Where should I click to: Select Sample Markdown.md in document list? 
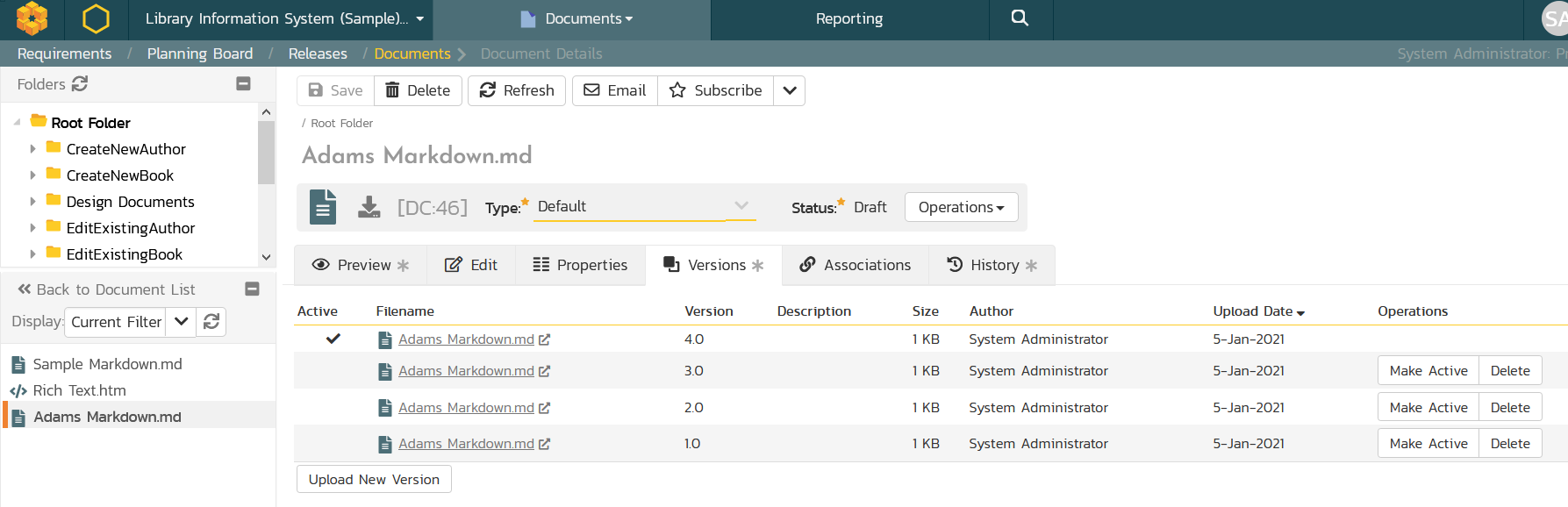point(107,364)
